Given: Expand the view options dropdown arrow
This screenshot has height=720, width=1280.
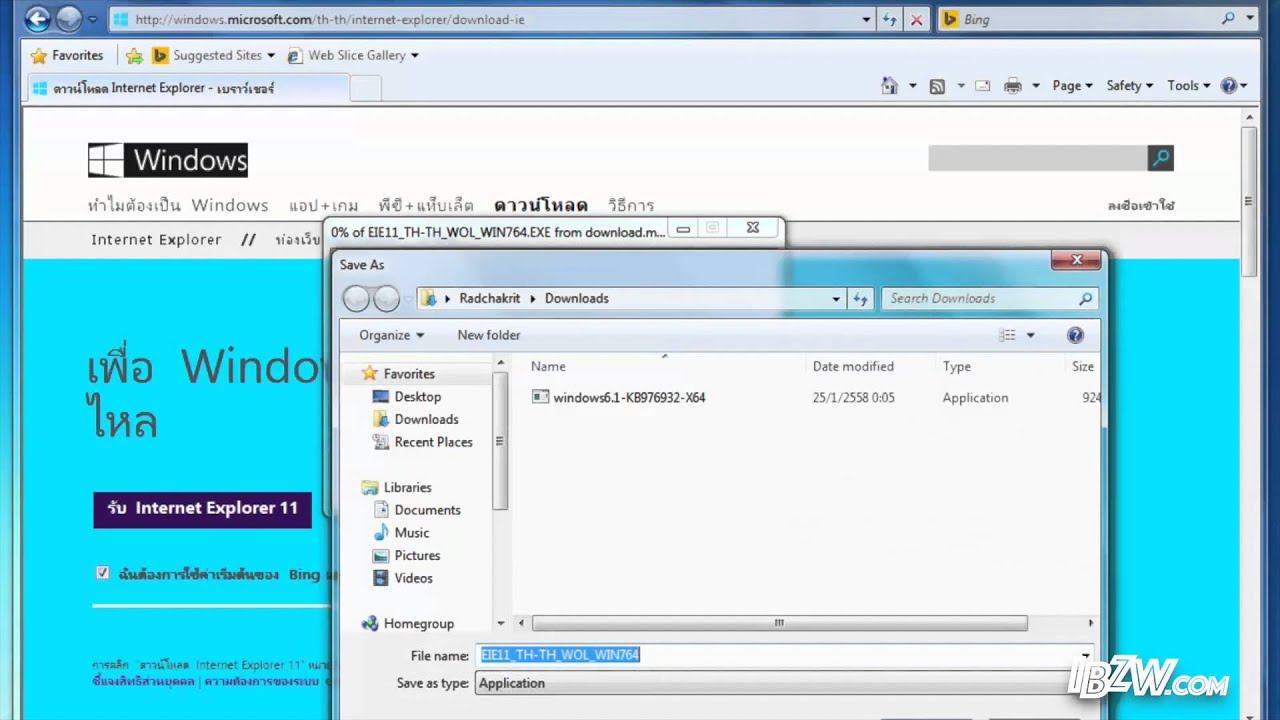Looking at the screenshot, I should (1030, 335).
